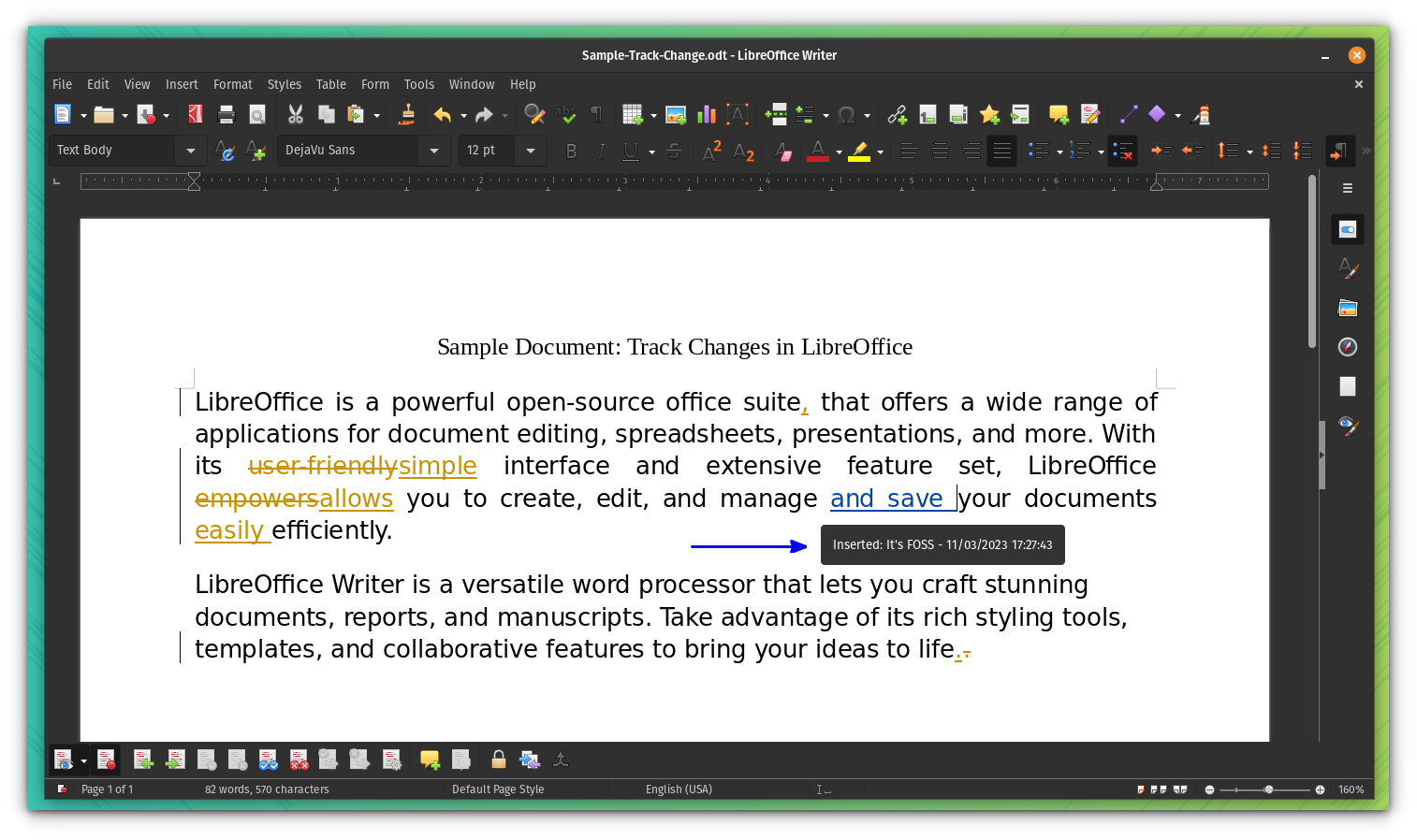Toggle Protect Track Changes lock icon
The height and width of the screenshot is (840, 1417).
pos(499,760)
